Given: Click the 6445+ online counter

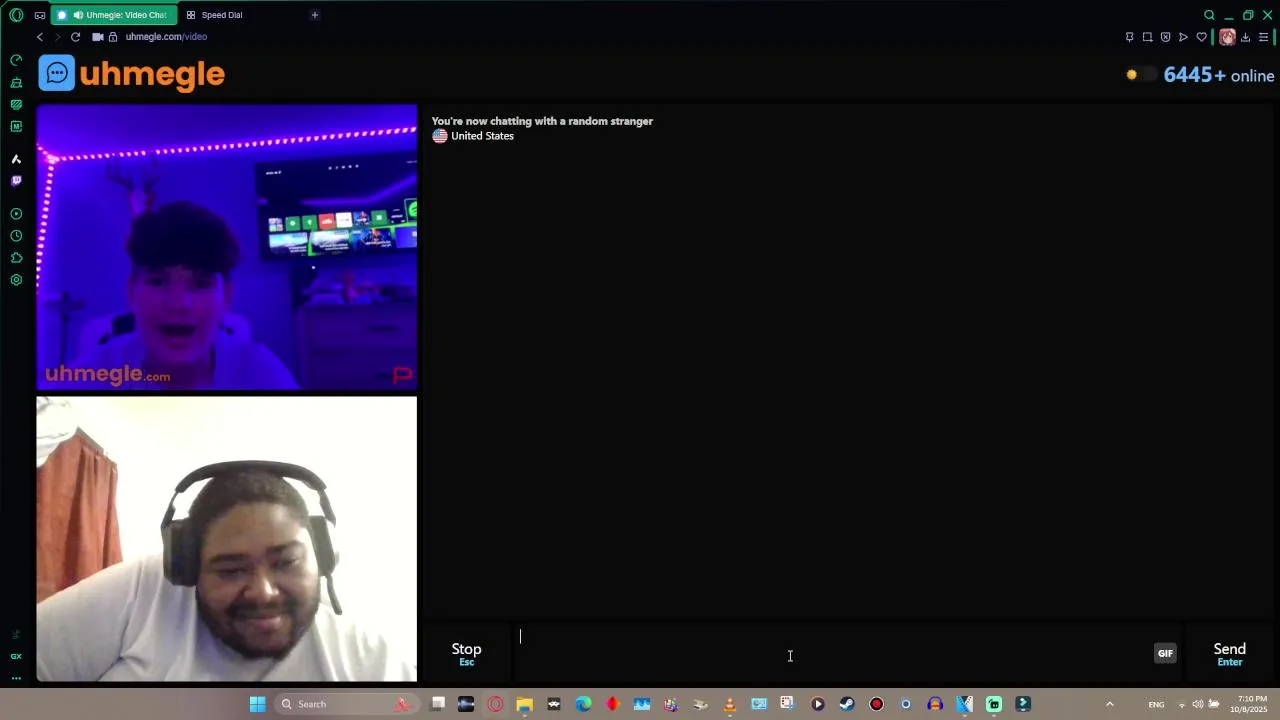Looking at the screenshot, I should pyautogui.click(x=1219, y=75).
